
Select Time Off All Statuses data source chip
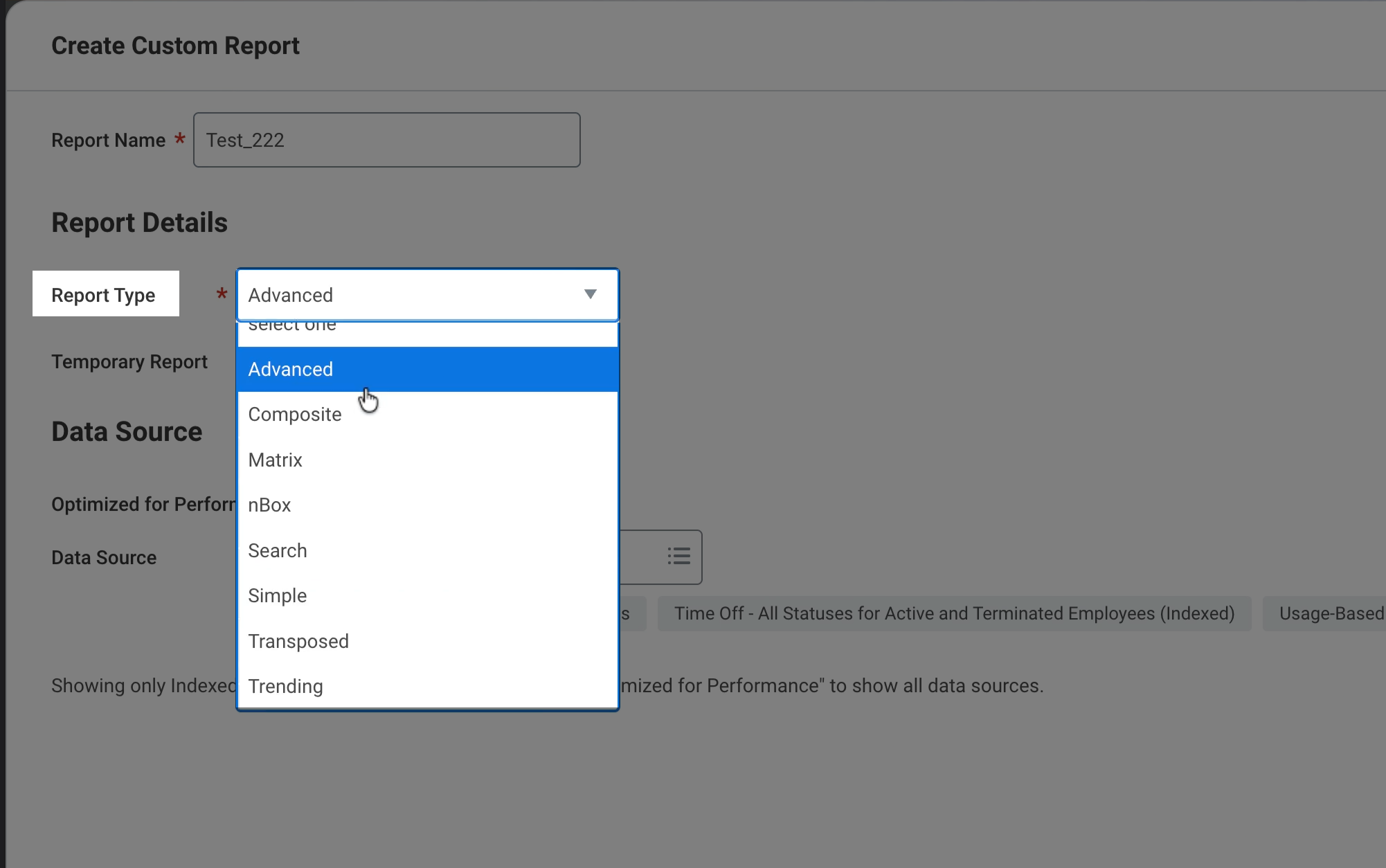click(954, 613)
